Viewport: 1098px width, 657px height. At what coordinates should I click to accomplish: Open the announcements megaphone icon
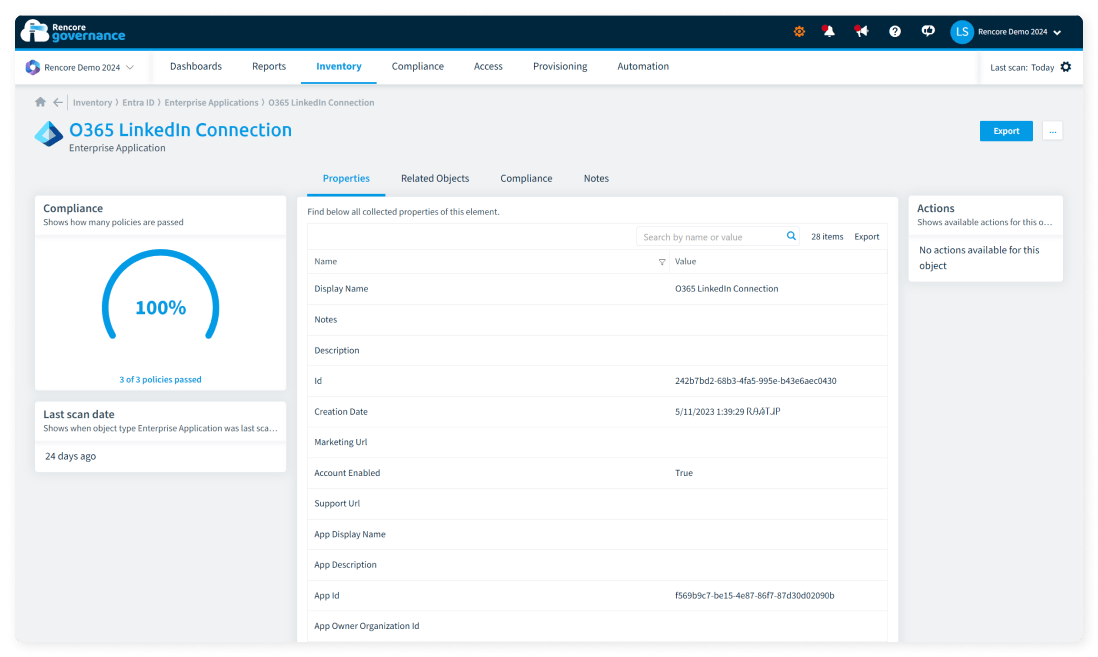(861, 32)
